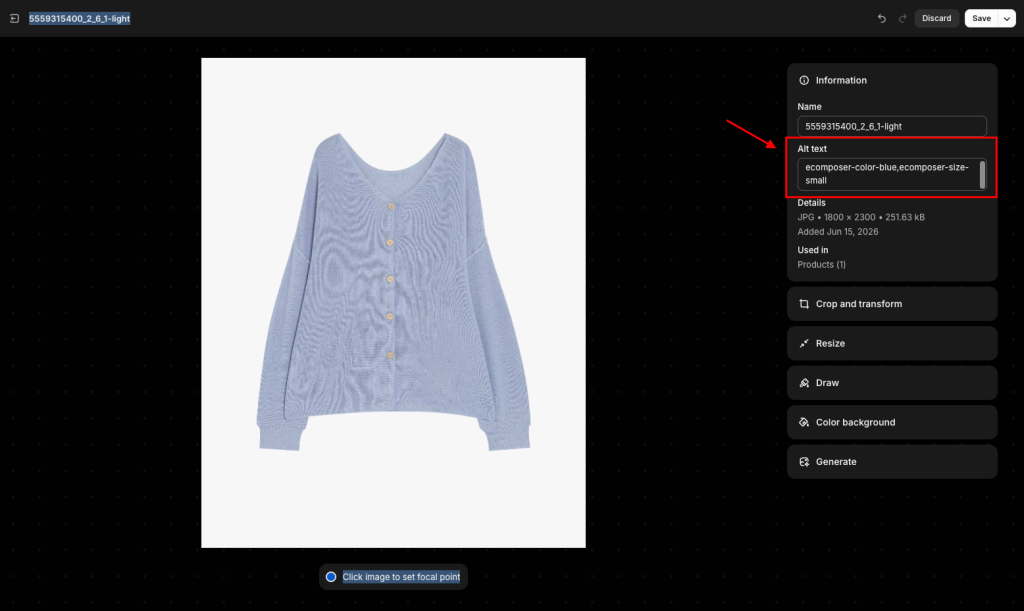1024x611 pixels.
Task: Click the Color background paint bucket icon
Action: 804,422
